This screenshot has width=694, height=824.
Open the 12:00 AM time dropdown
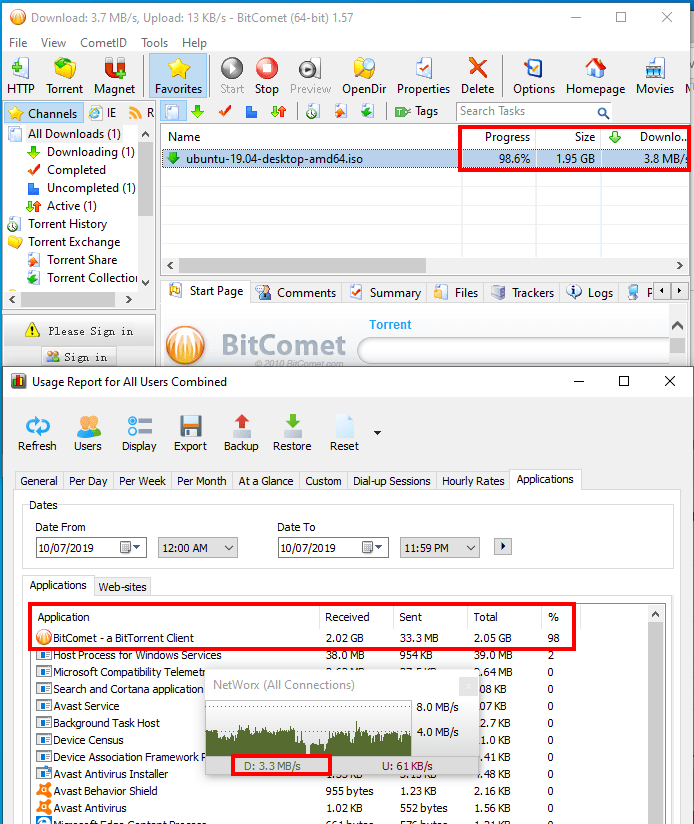198,548
